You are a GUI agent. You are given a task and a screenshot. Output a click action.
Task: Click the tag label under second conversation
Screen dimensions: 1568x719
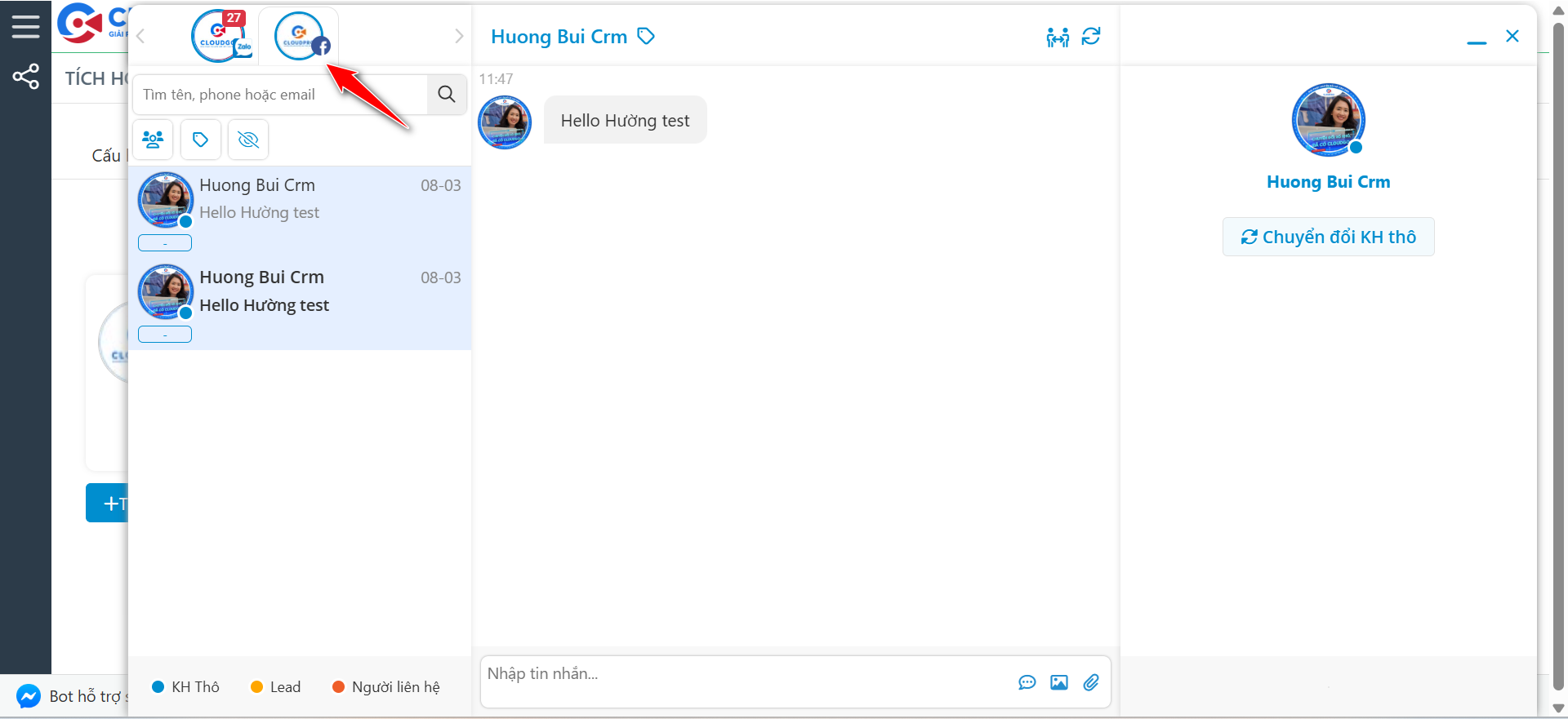point(165,335)
